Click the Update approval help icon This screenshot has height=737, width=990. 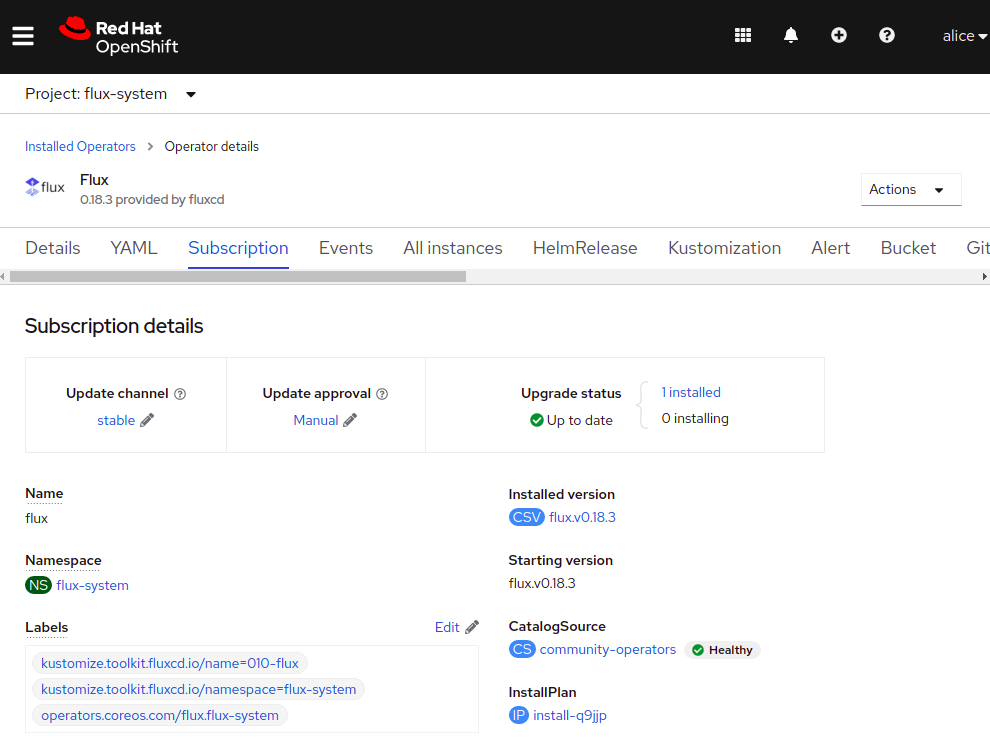click(382, 394)
